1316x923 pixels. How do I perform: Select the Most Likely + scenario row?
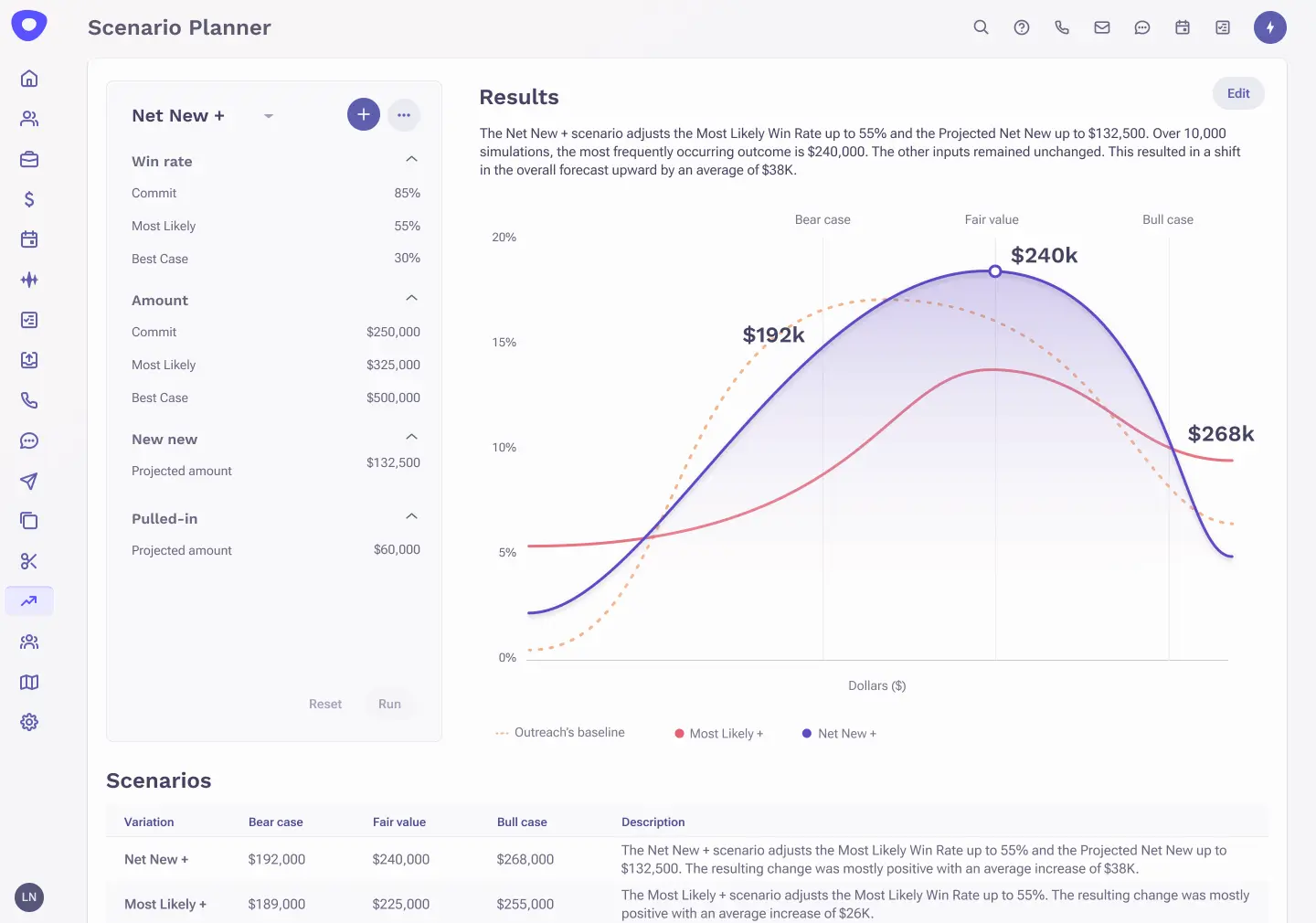[x=165, y=904]
